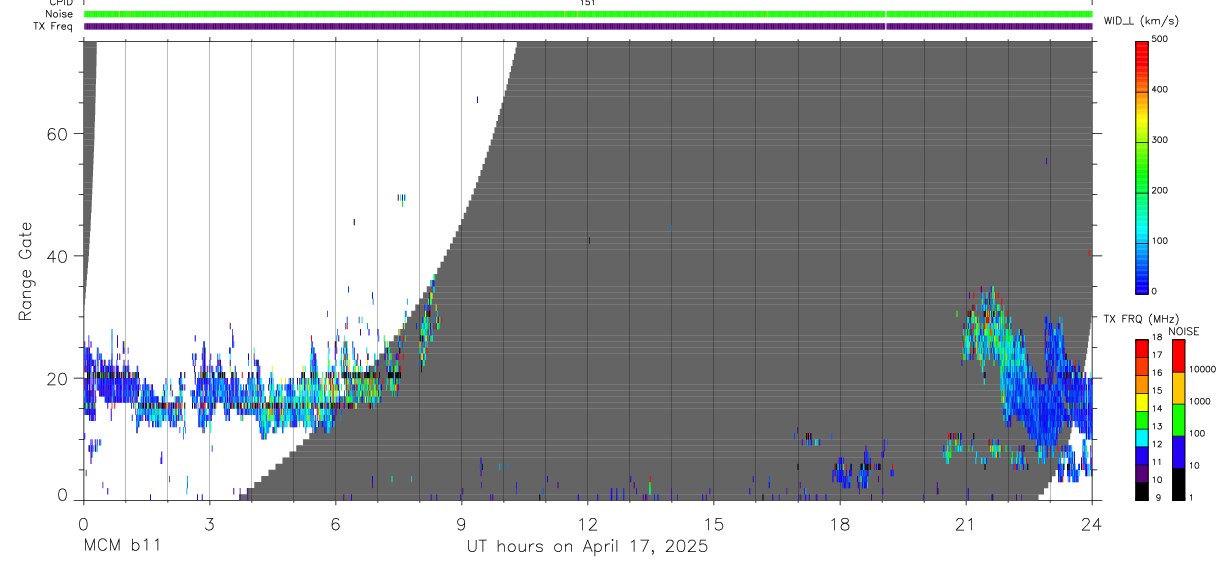The height and width of the screenshot is (567, 1228).
Task: Click the '18' value on TX FRQ legend
Action: pyautogui.click(x=1157, y=338)
